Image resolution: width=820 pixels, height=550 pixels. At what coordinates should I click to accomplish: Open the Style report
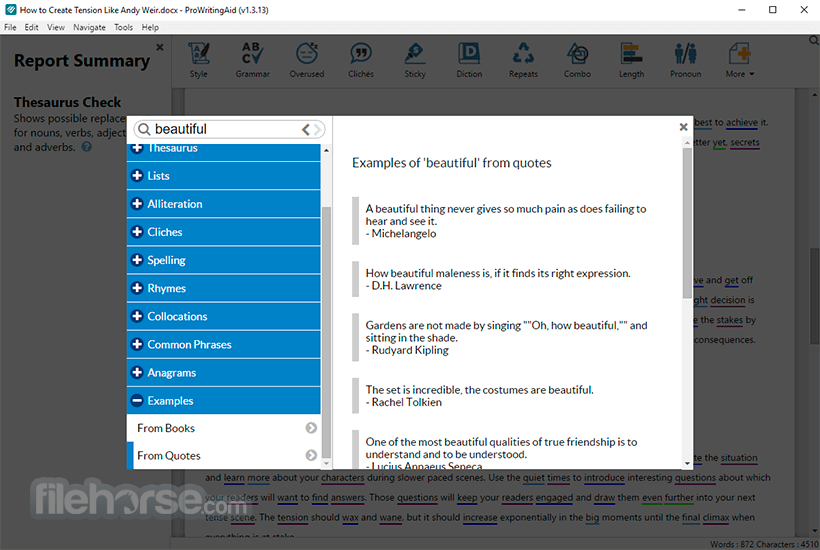(x=199, y=60)
